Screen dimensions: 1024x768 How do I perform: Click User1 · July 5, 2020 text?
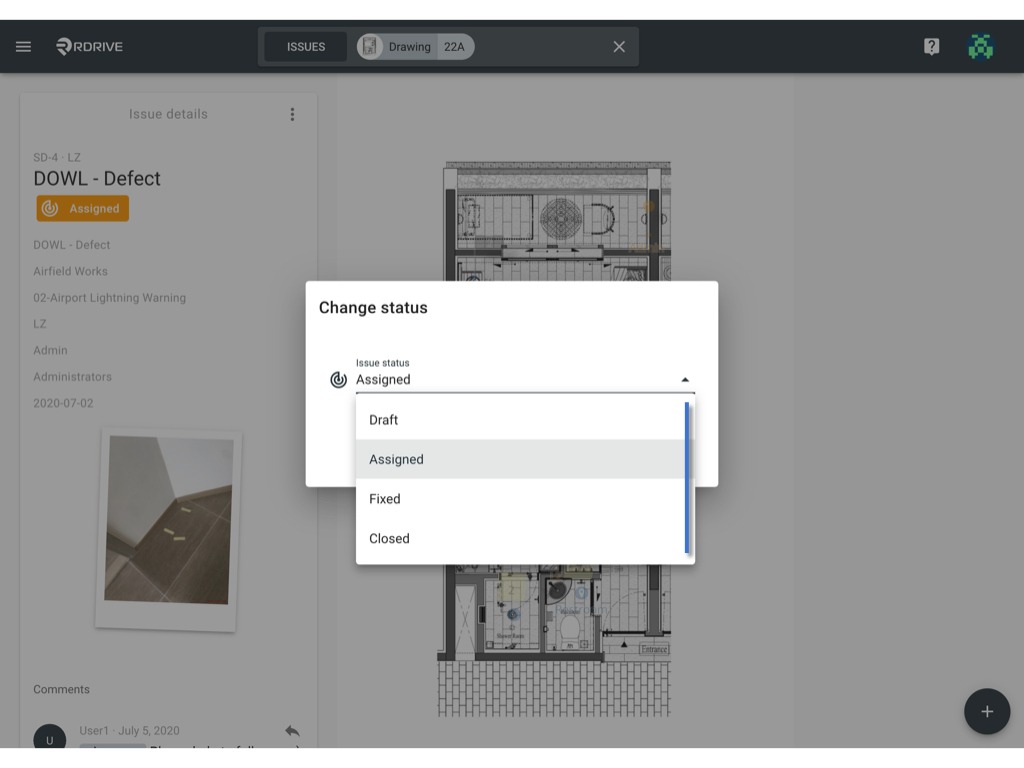pos(129,730)
